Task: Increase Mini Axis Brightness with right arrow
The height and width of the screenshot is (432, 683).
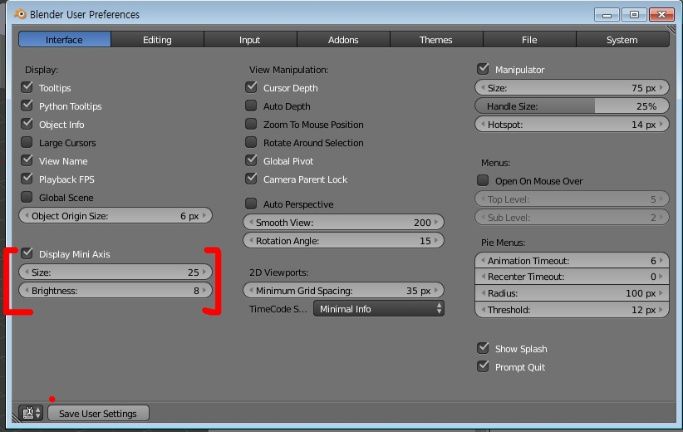Action: [205, 290]
